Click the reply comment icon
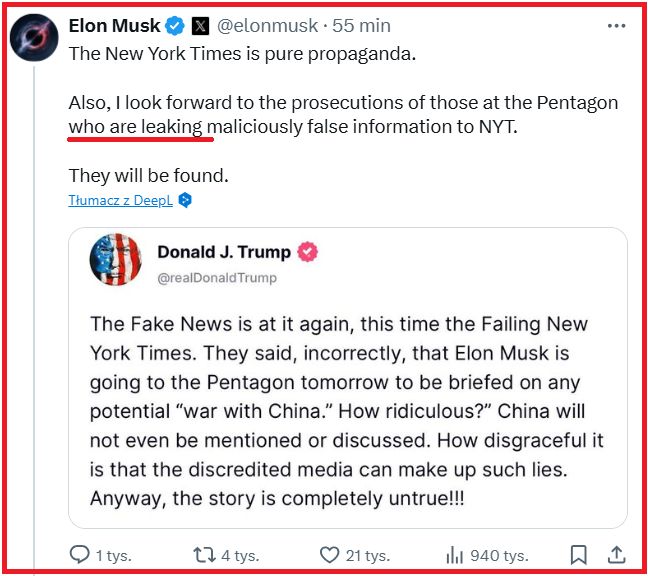This screenshot has height=576, width=648. pos(80,554)
